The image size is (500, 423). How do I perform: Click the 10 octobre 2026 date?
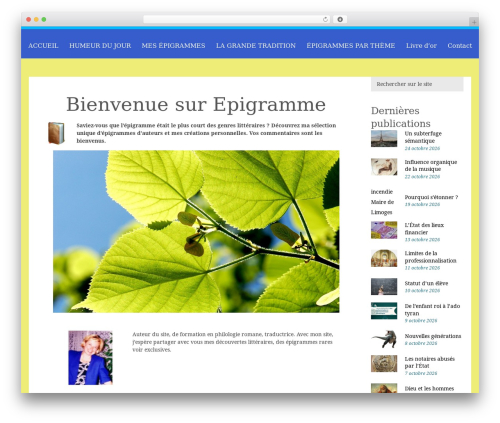point(422,291)
